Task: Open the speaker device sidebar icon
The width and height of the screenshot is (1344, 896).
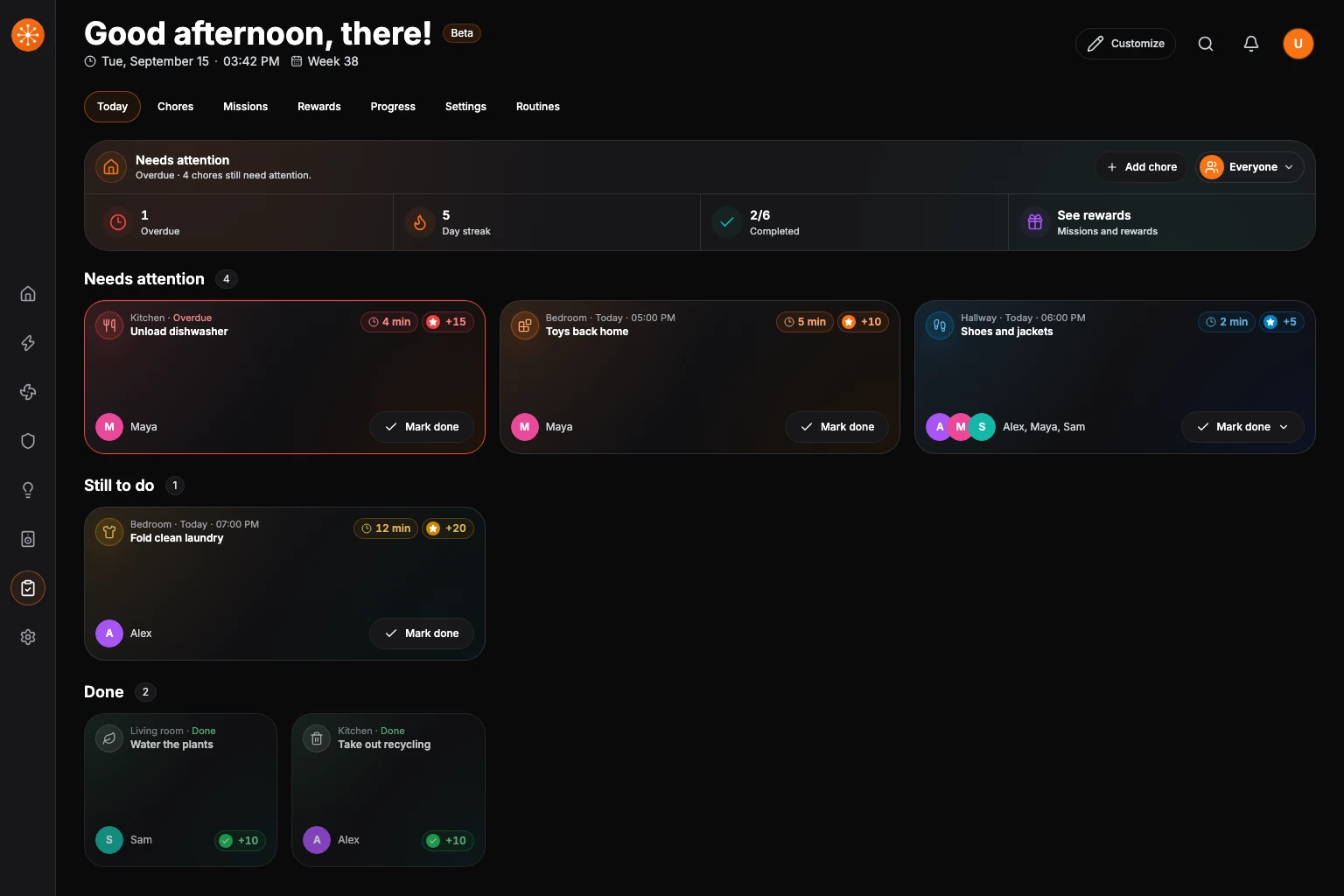Action: pyautogui.click(x=28, y=539)
